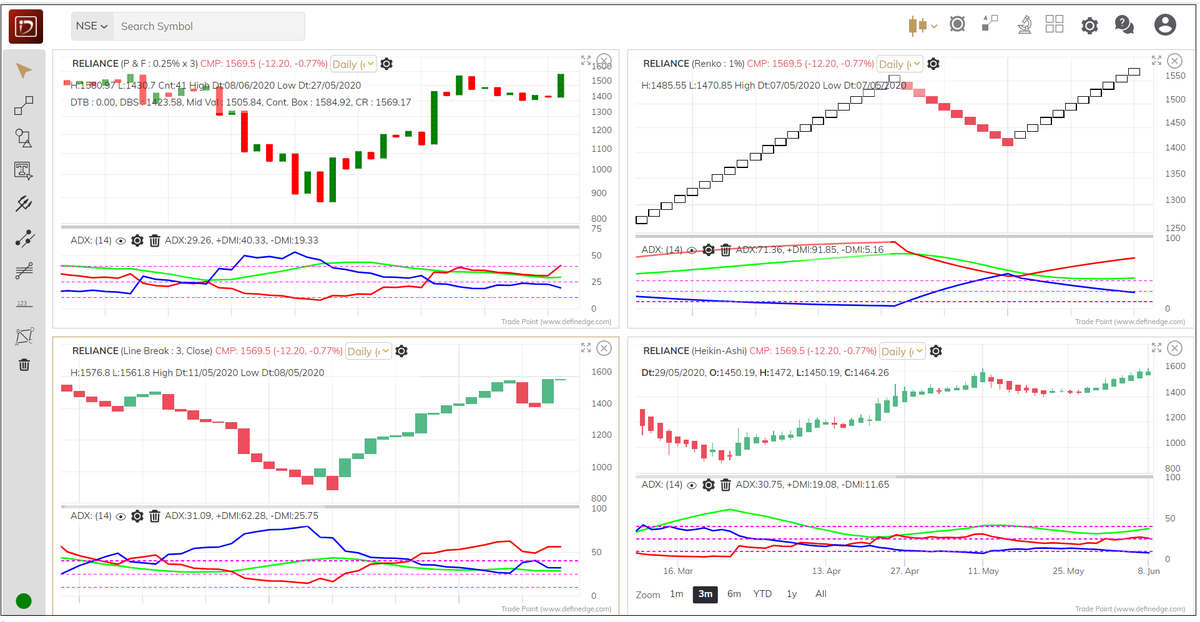This screenshot has width=1200, height=622.
Task: Open settings gear on the Renko chart header
Action: 933,63
